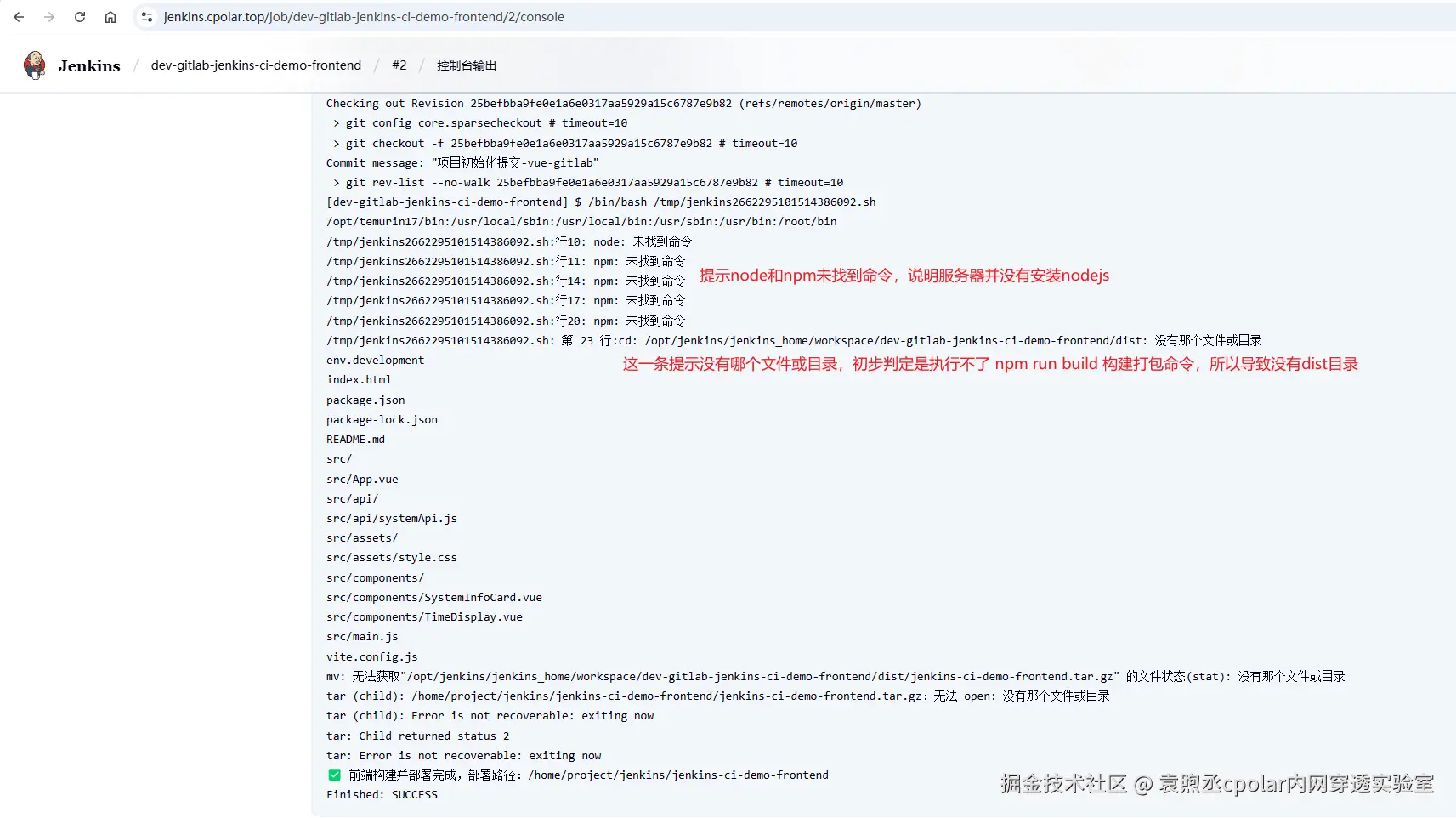Click the 'Checking out Revision' log line
Viewport: 1456px width, 818px height.
click(x=624, y=104)
